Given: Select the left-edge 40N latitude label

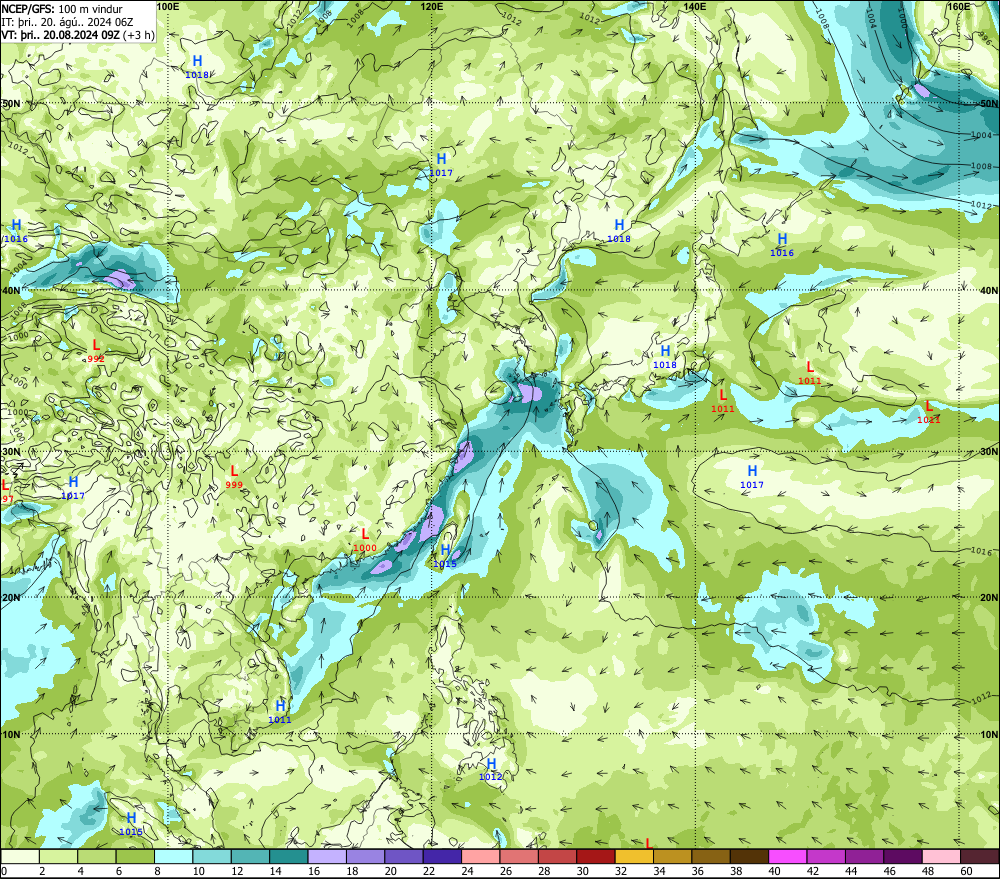Looking at the screenshot, I should (x=11, y=290).
